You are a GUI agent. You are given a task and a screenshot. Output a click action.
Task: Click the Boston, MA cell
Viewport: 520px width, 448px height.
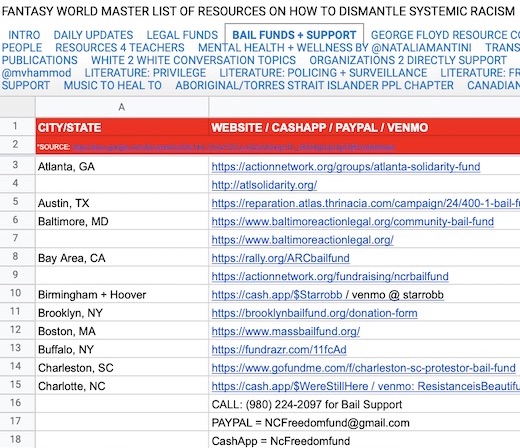click(122, 331)
